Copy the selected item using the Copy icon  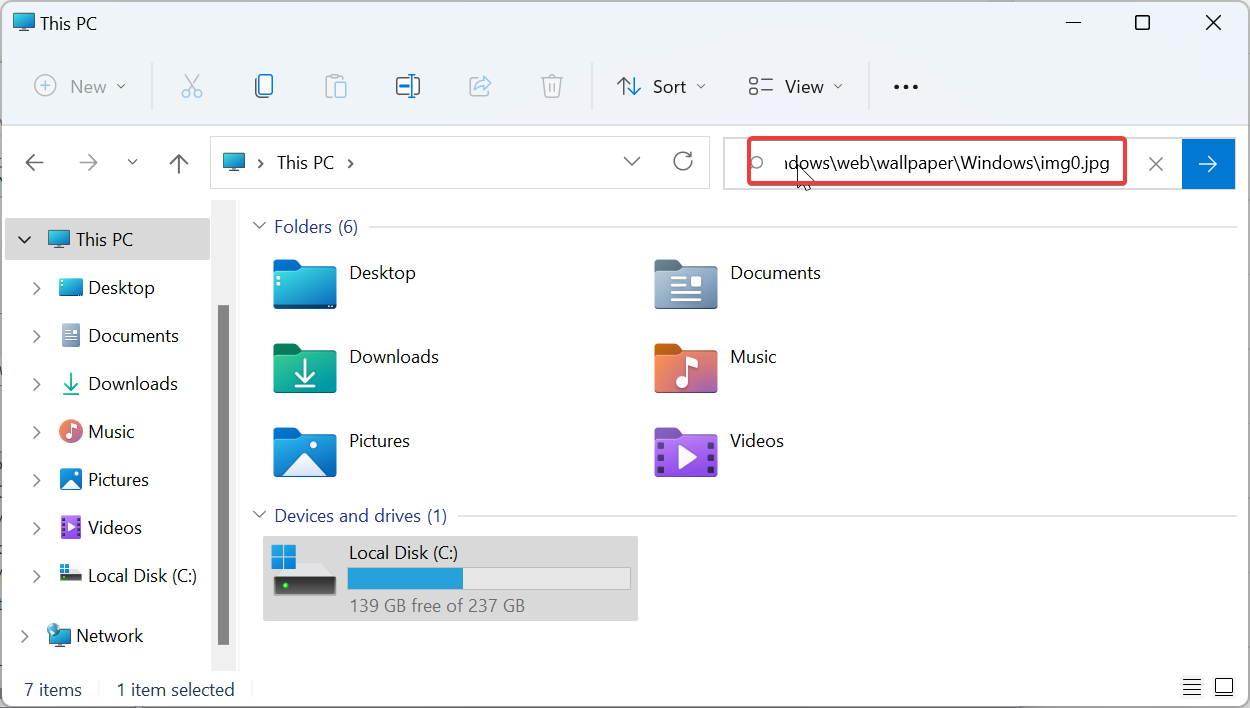pyautogui.click(x=264, y=86)
